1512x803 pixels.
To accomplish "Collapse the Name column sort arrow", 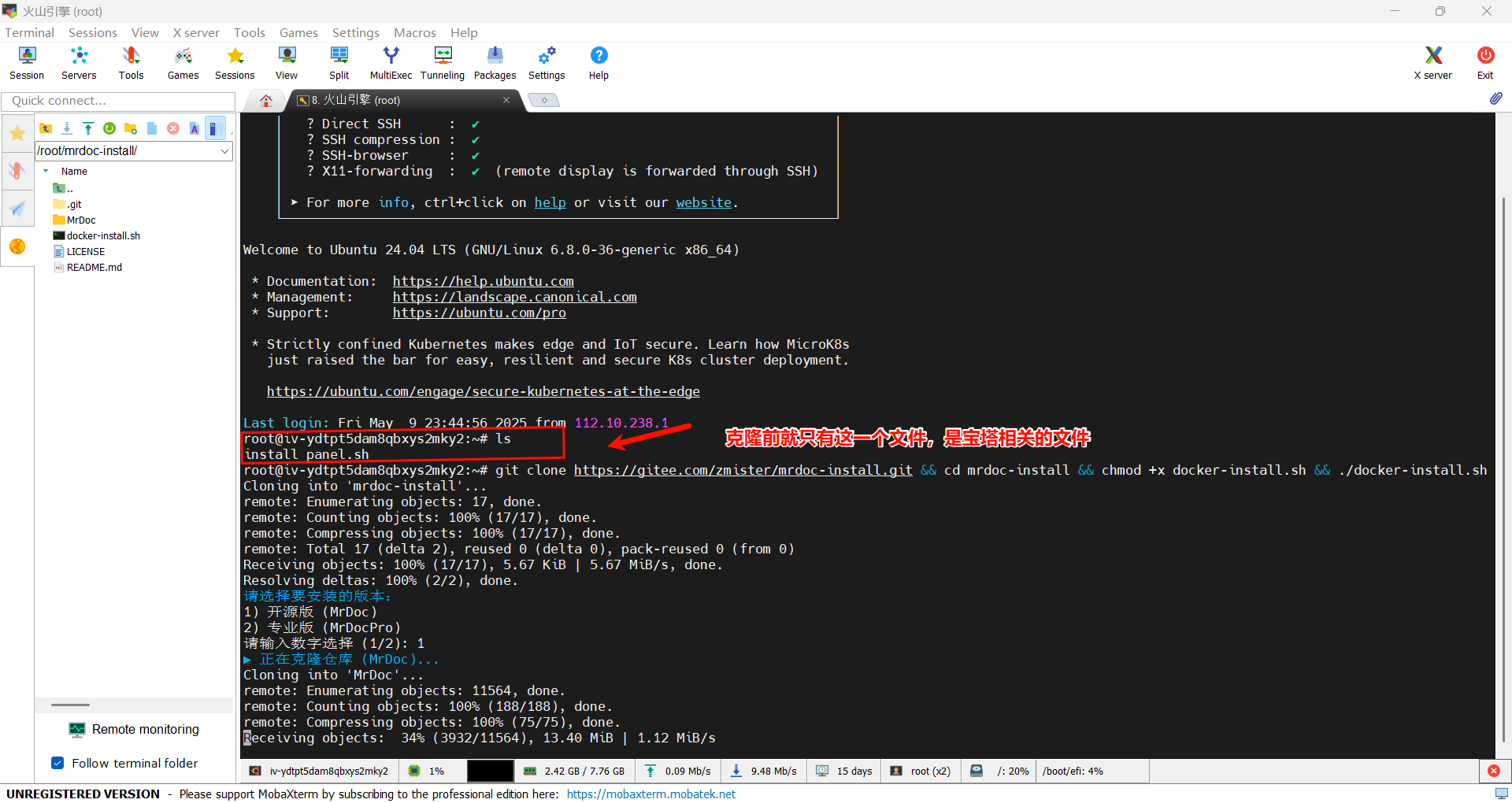I will [46, 171].
